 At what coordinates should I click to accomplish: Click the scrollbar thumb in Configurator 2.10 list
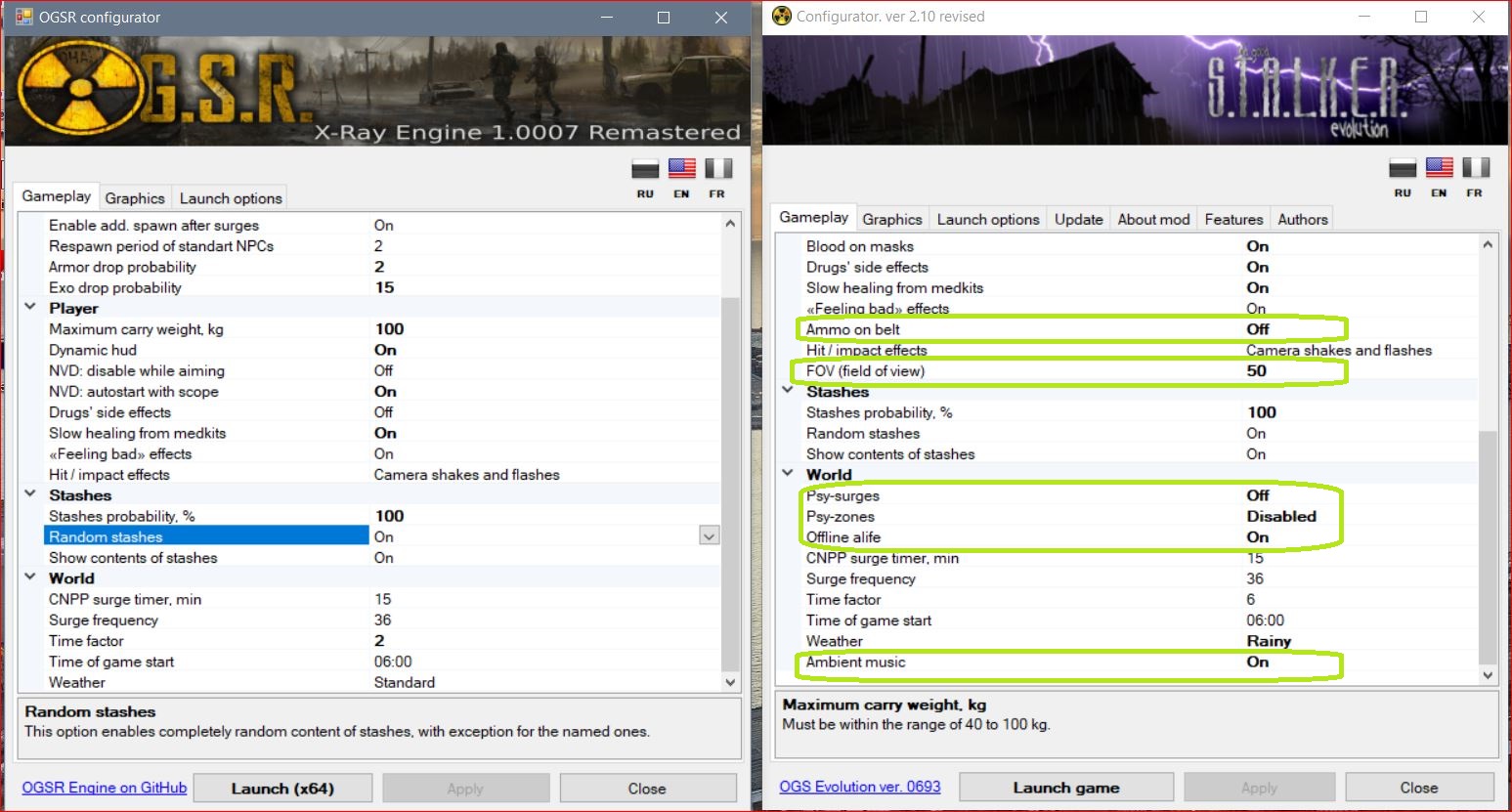[x=1488, y=547]
